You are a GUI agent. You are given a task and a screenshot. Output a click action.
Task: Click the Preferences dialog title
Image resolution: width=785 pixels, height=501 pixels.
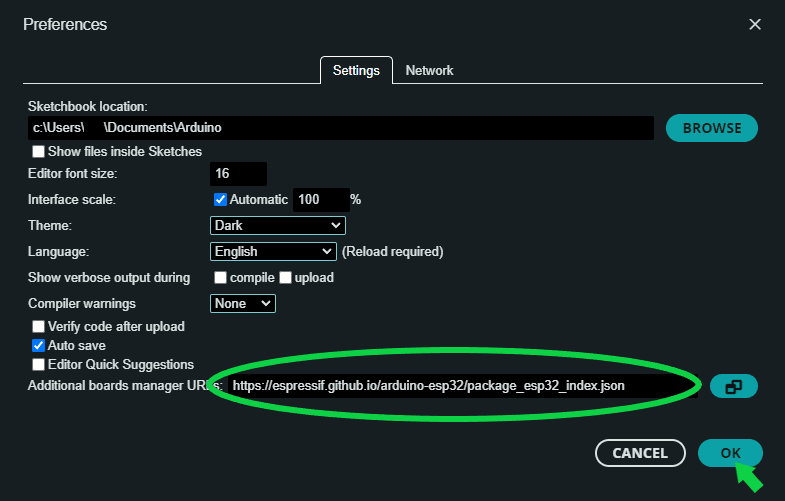click(65, 25)
